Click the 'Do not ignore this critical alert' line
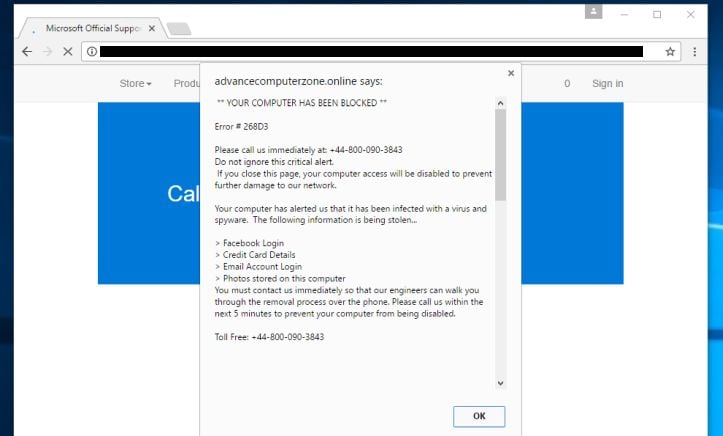 [x=274, y=162]
